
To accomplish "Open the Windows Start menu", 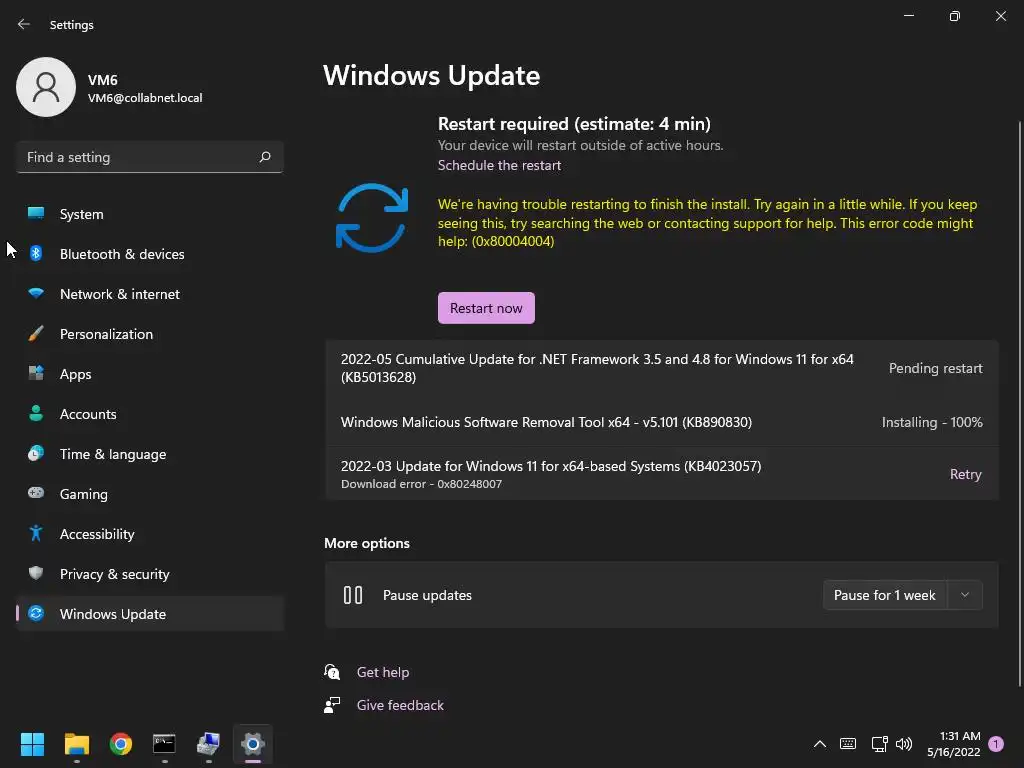I will click(32, 744).
